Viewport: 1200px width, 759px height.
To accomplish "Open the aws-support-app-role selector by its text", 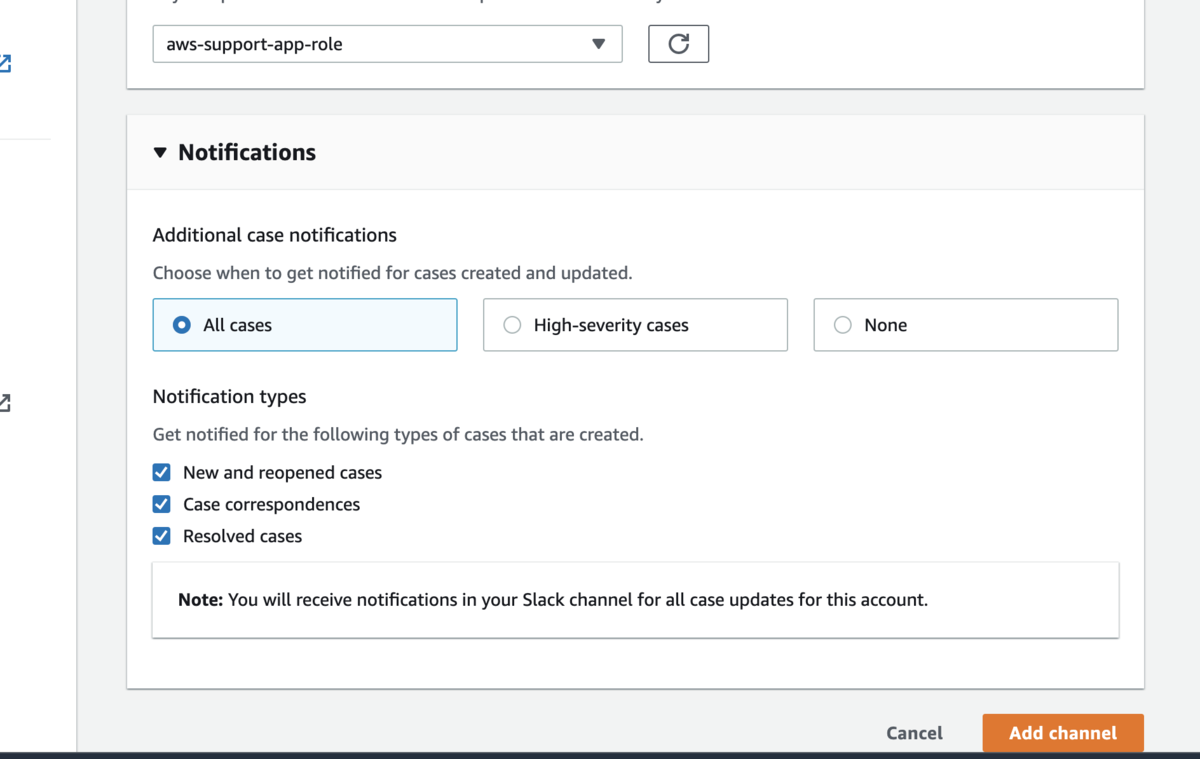I will click(x=254, y=44).
